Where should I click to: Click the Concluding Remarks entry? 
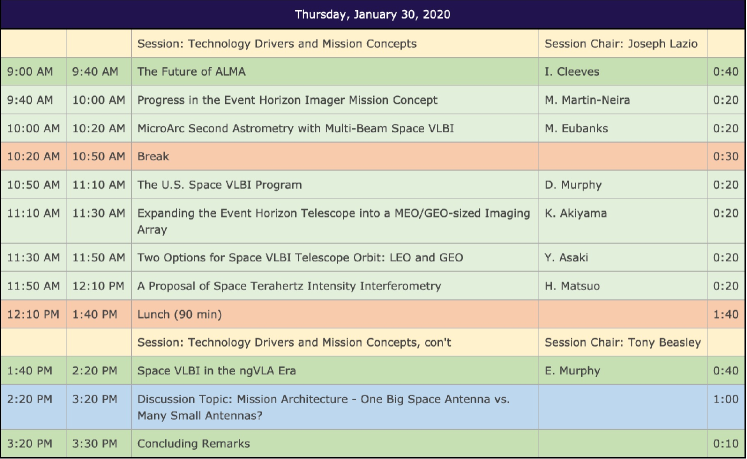coord(193,443)
